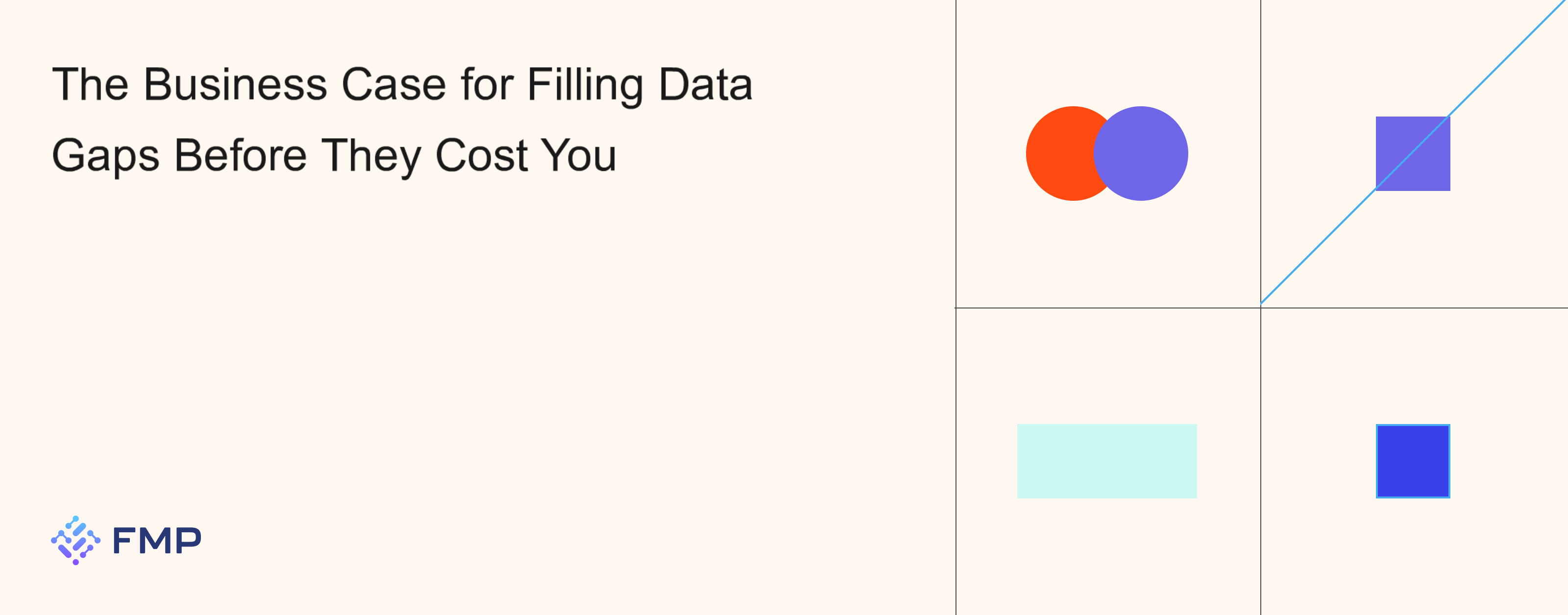Click the word 'They' in the headline
This screenshot has height=615, width=1568.
(x=371, y=157)
